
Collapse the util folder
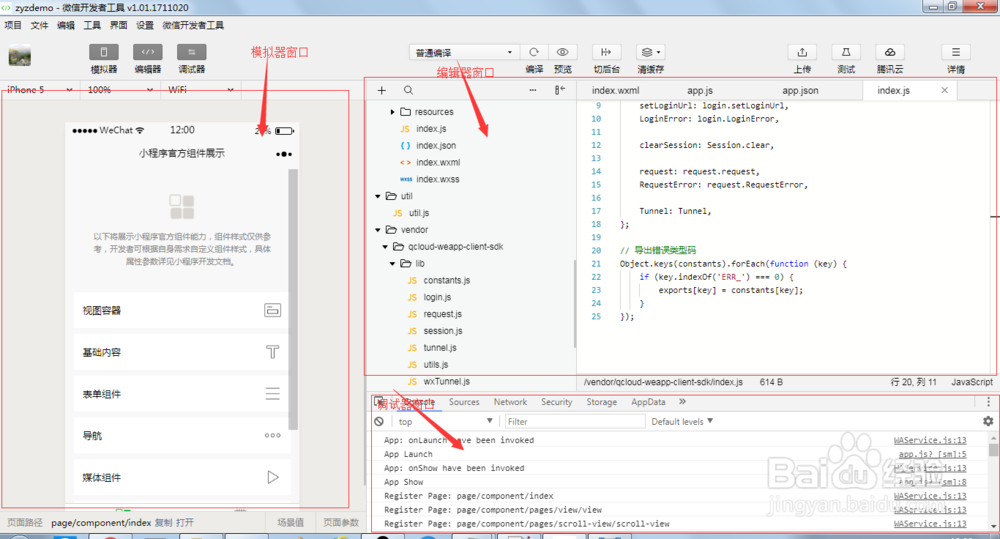(x=378, y=196)
